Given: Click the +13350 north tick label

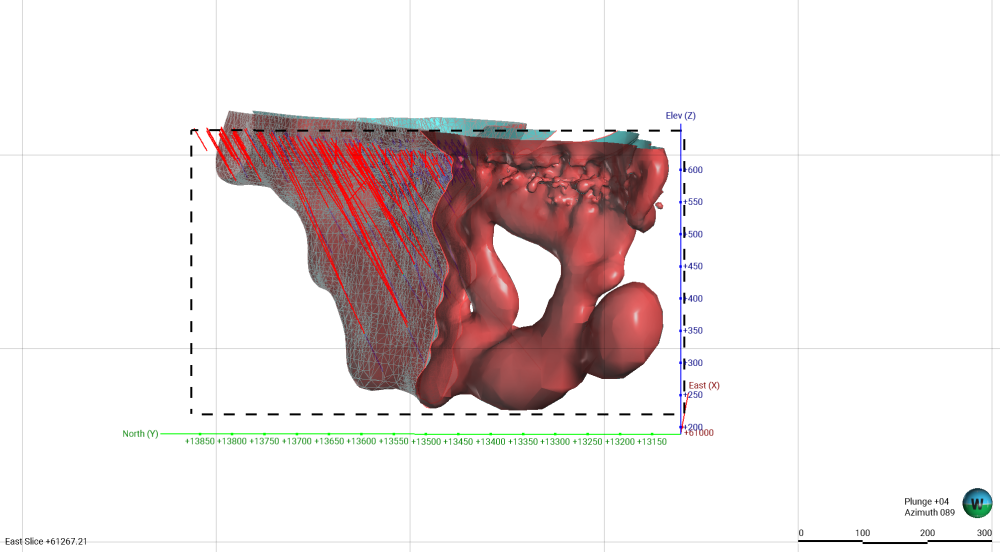Looking at the screenshot, I should (x=523, y=442).
